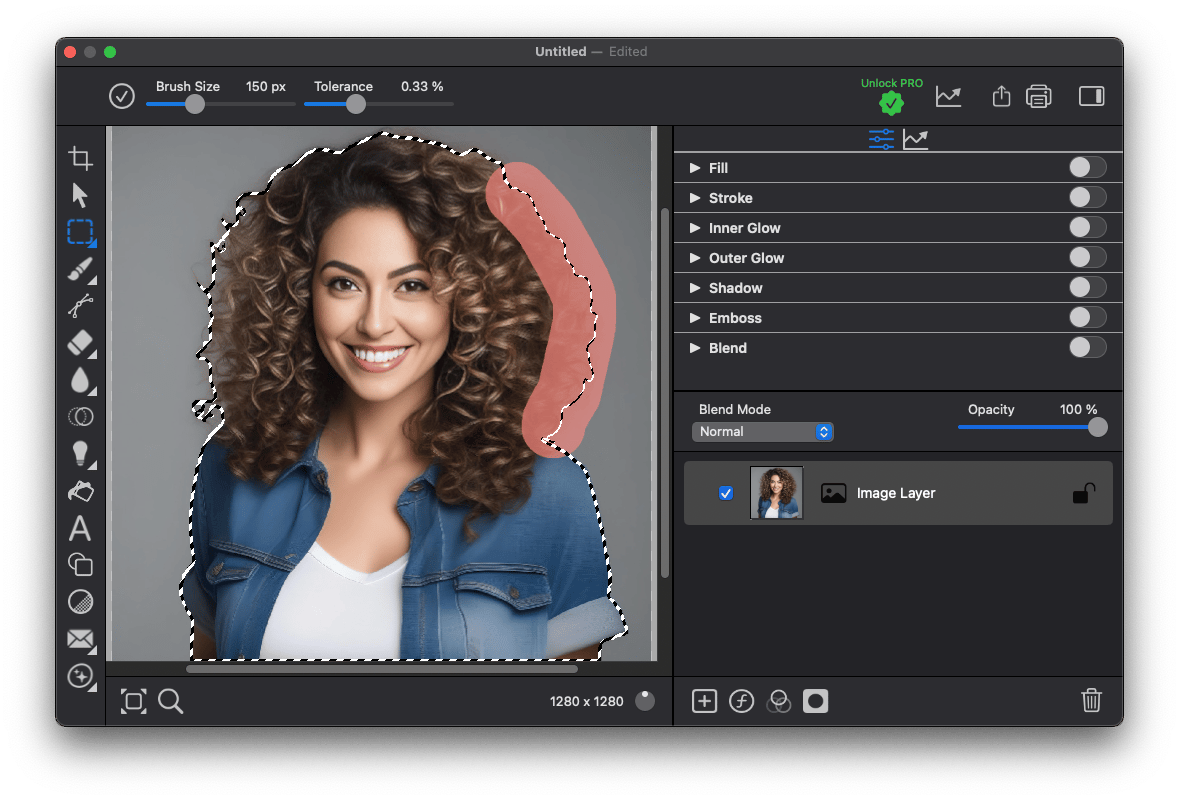This screenshot has width=1179, height=800.
Task: Select the Crop tool
Action: pyautogui.click(x=80, y=158)
